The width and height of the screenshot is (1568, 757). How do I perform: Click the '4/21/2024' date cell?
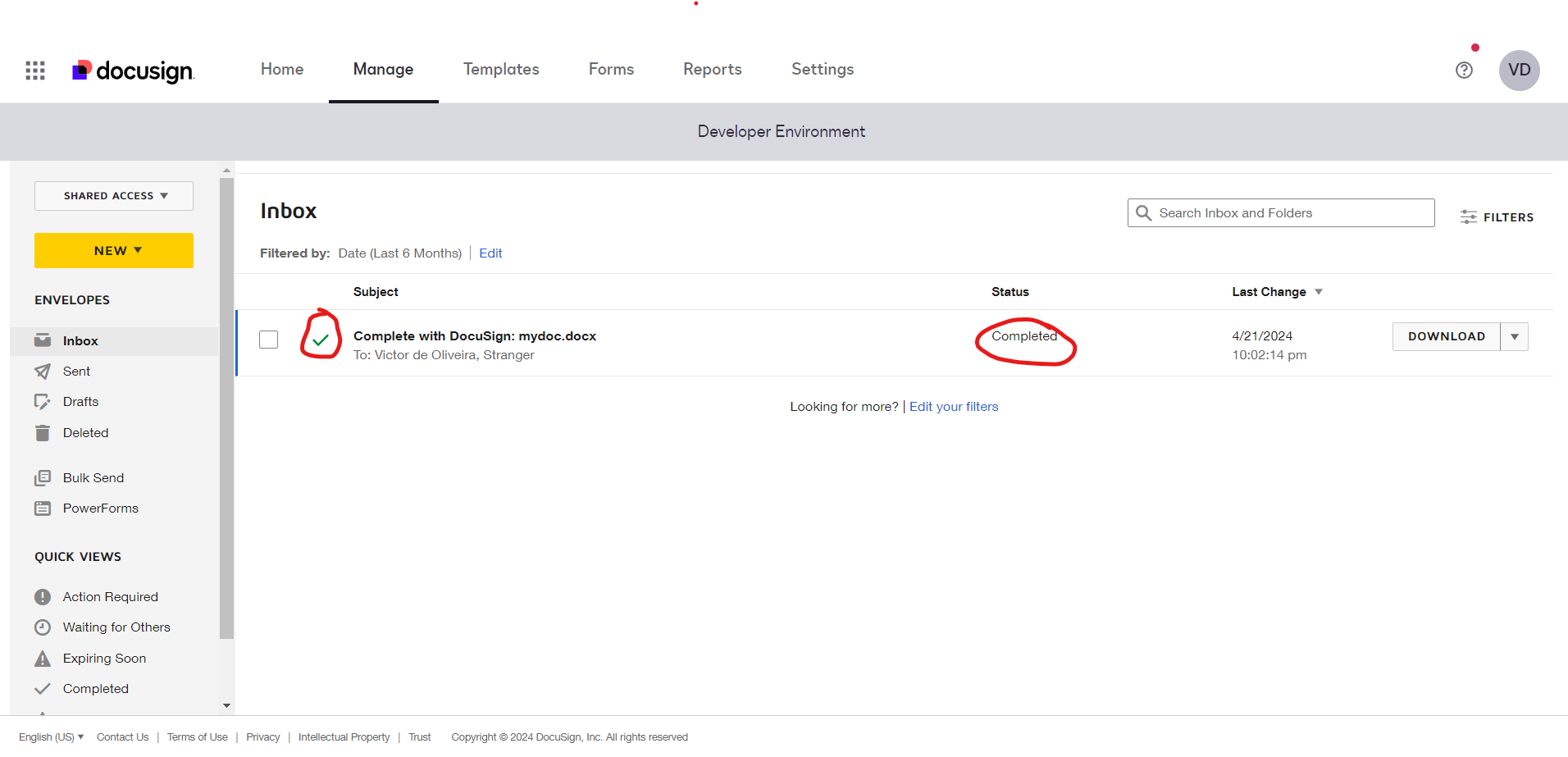(x=1262, y=336)
